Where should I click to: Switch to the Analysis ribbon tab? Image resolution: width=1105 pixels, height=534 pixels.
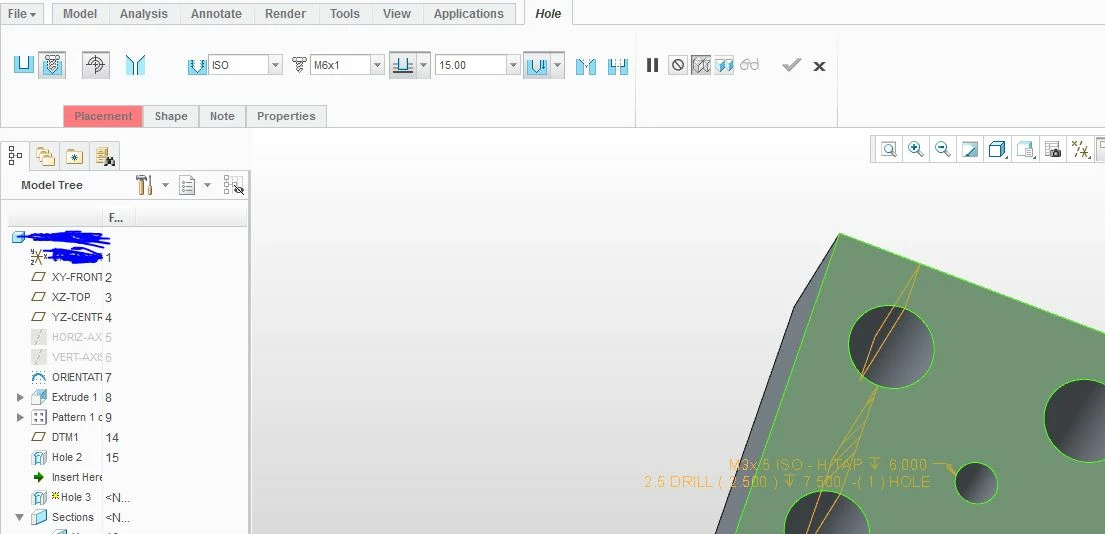coord(144,13)
